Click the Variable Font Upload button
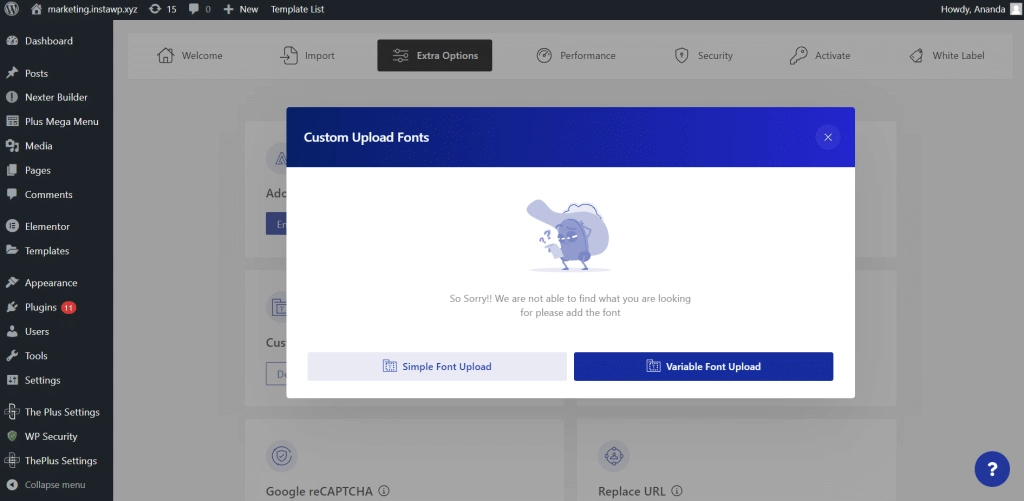 pyautogui.click(x=703, y=367)
